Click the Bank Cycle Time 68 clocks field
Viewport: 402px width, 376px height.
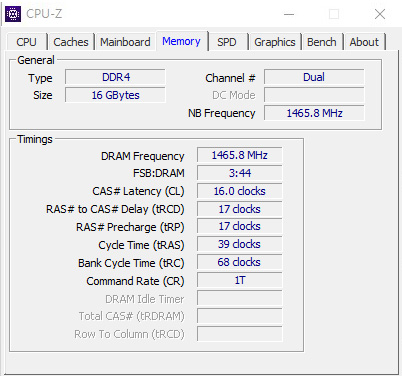[x=239, y=262]
